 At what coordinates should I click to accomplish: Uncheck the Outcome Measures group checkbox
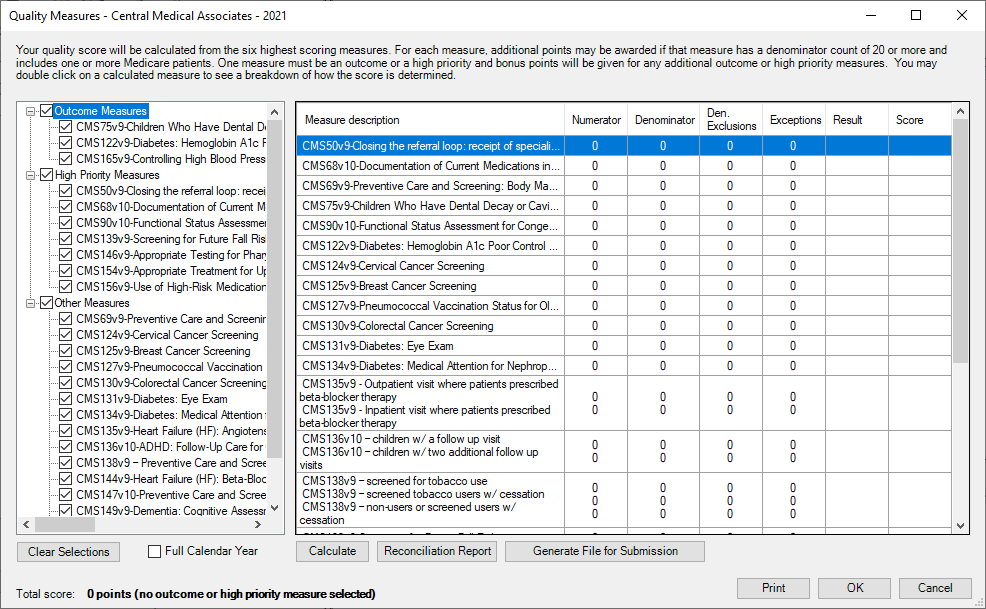coord(46,111)
